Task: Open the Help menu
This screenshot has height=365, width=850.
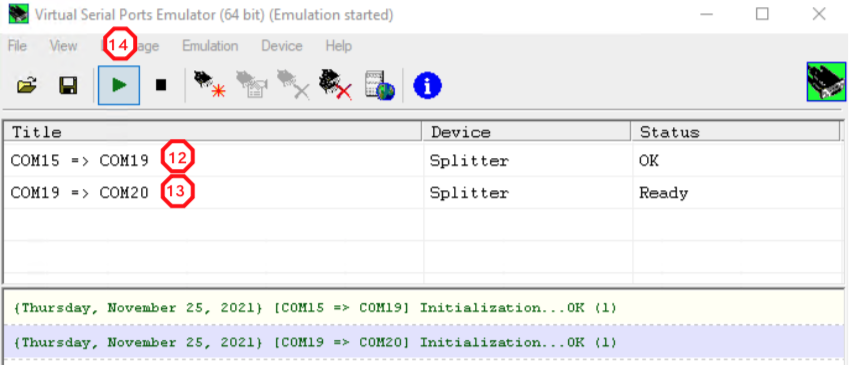Action: pyautogui.click(x=339, y=46)
